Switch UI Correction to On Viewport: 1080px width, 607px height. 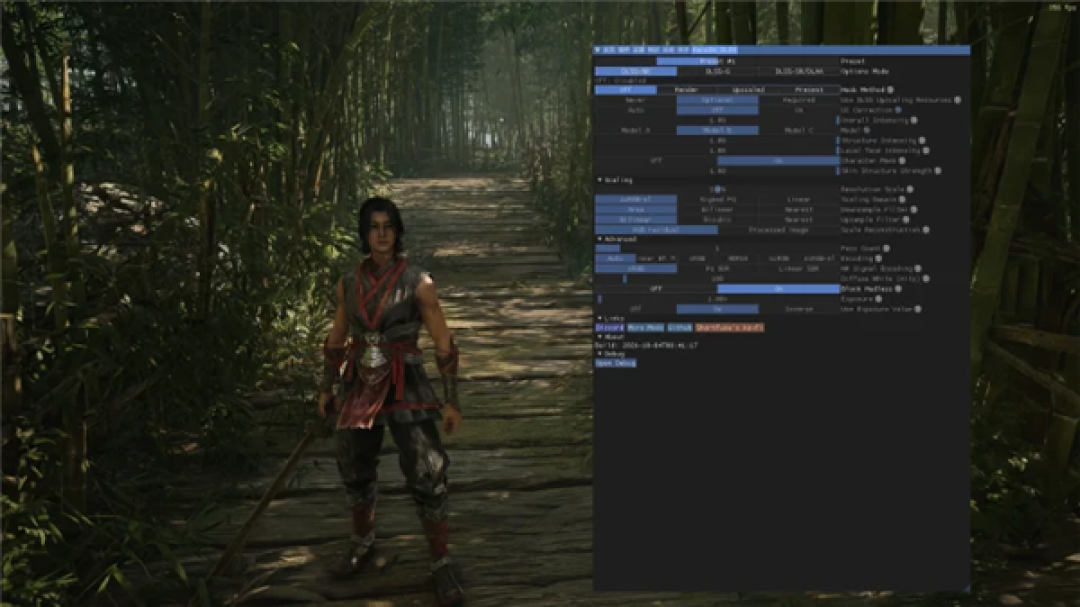tap(799, 110)
